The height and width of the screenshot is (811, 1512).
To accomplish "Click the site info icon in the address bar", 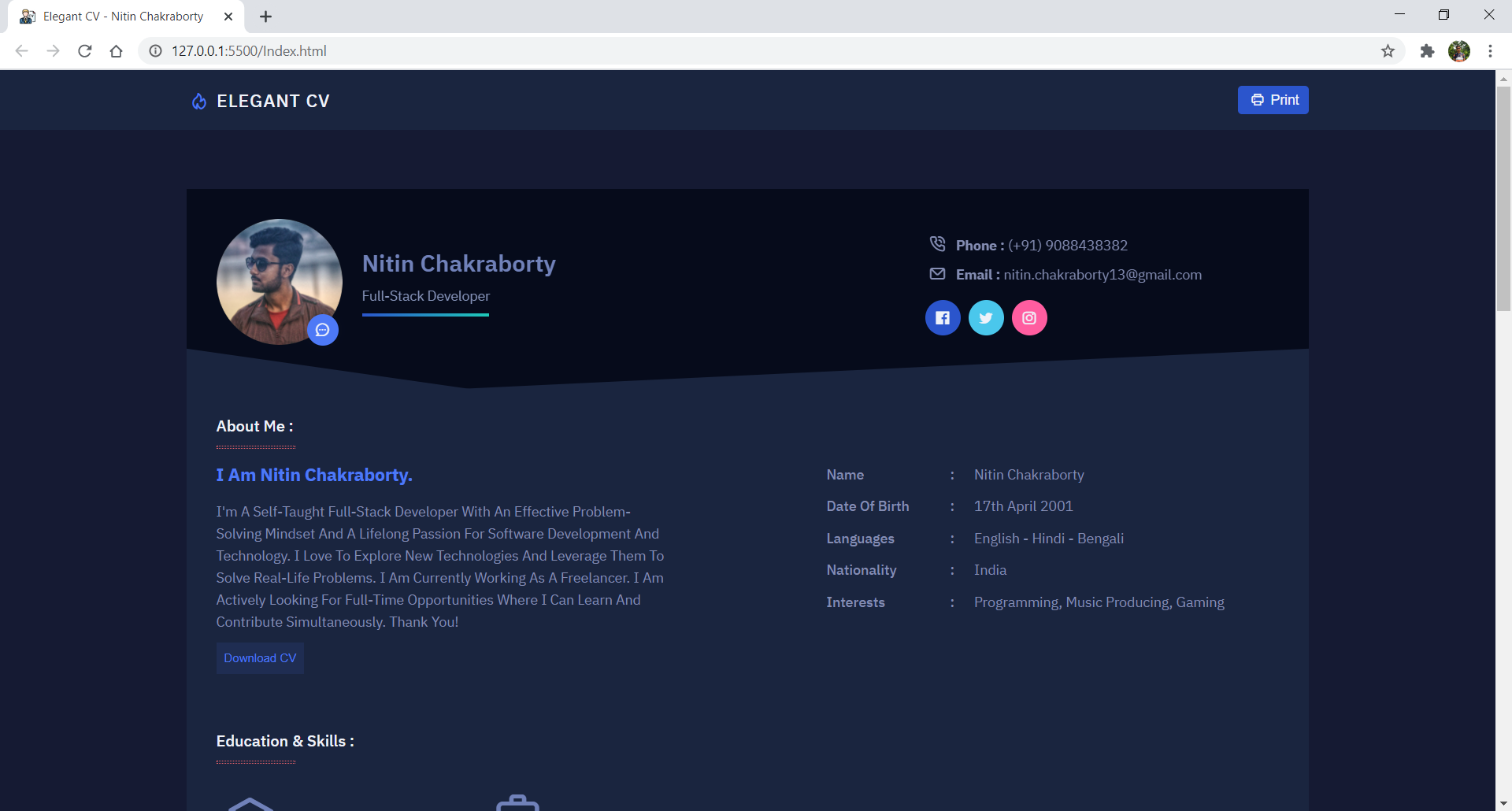I will coord(154,50).
